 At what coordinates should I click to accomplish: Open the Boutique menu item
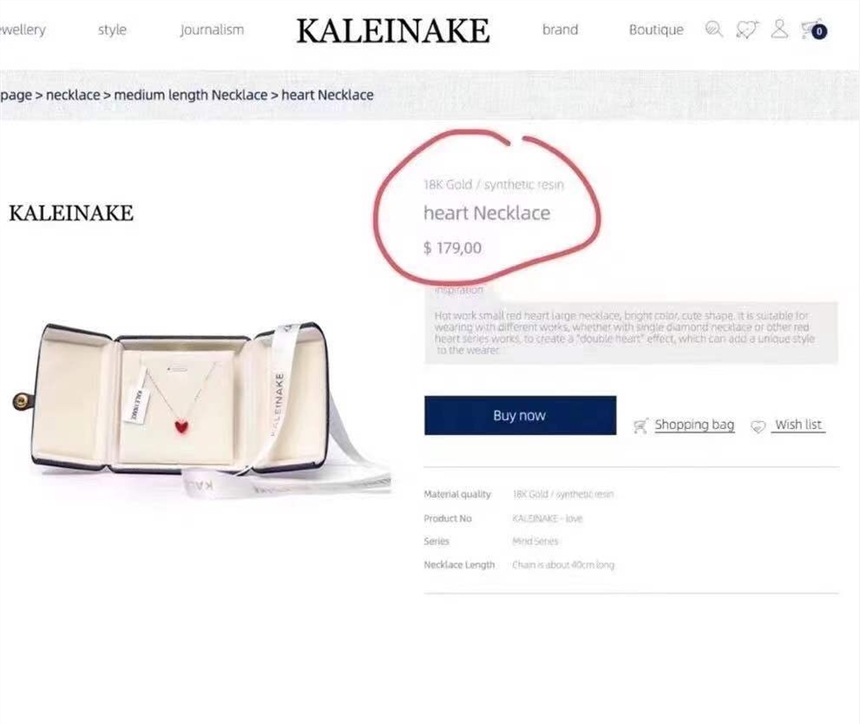tap(656, 30)
